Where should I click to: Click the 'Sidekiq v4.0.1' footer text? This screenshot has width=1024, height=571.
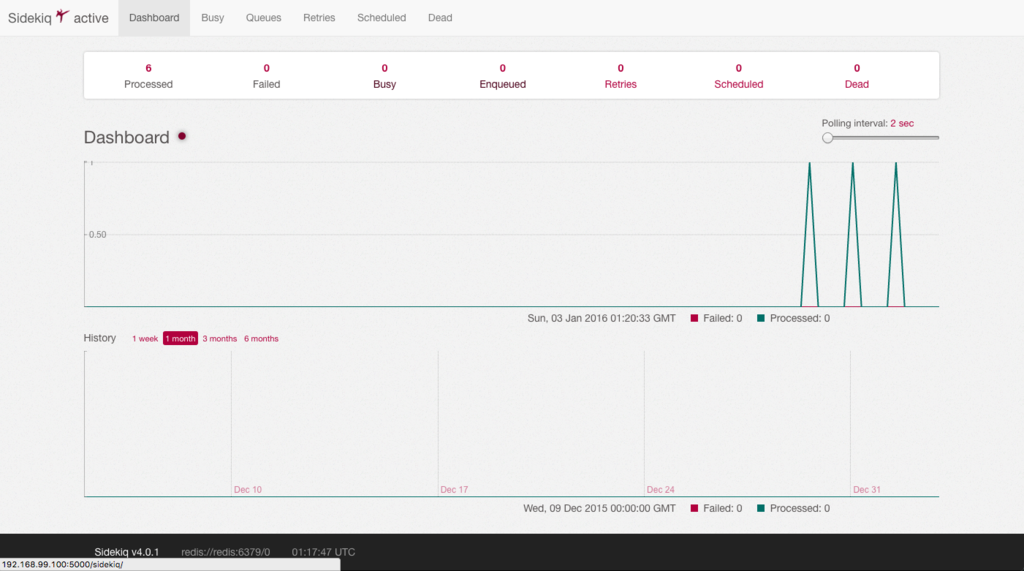click(x=127, y=552)
